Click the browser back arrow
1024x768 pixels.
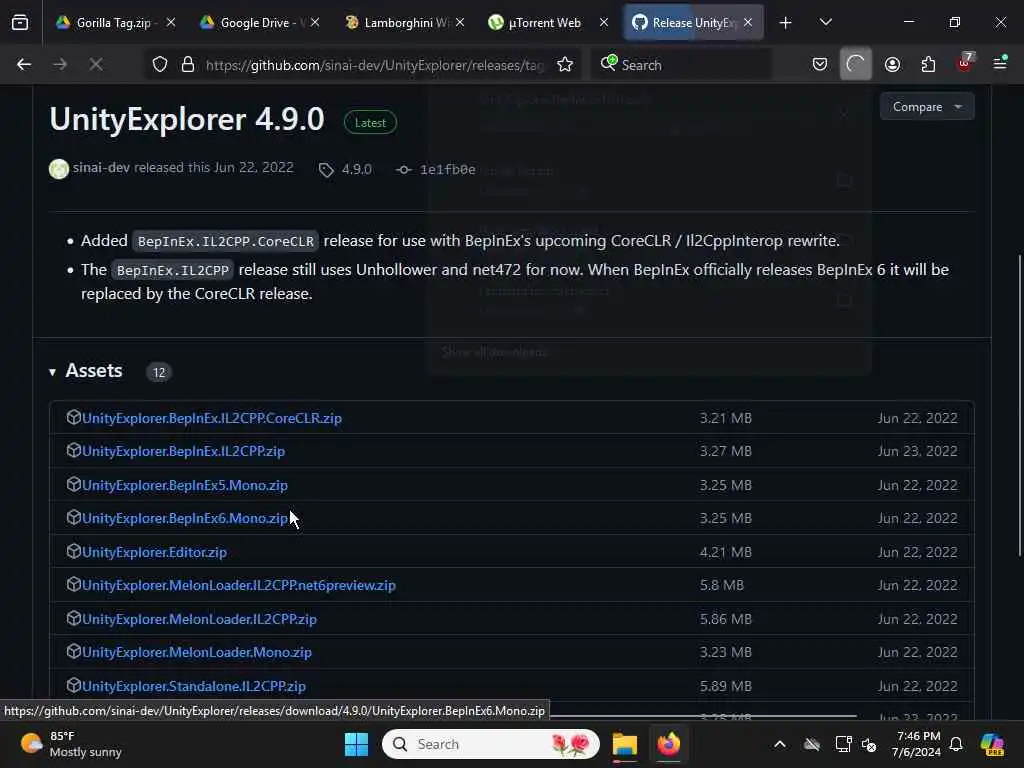coord(24,65)
